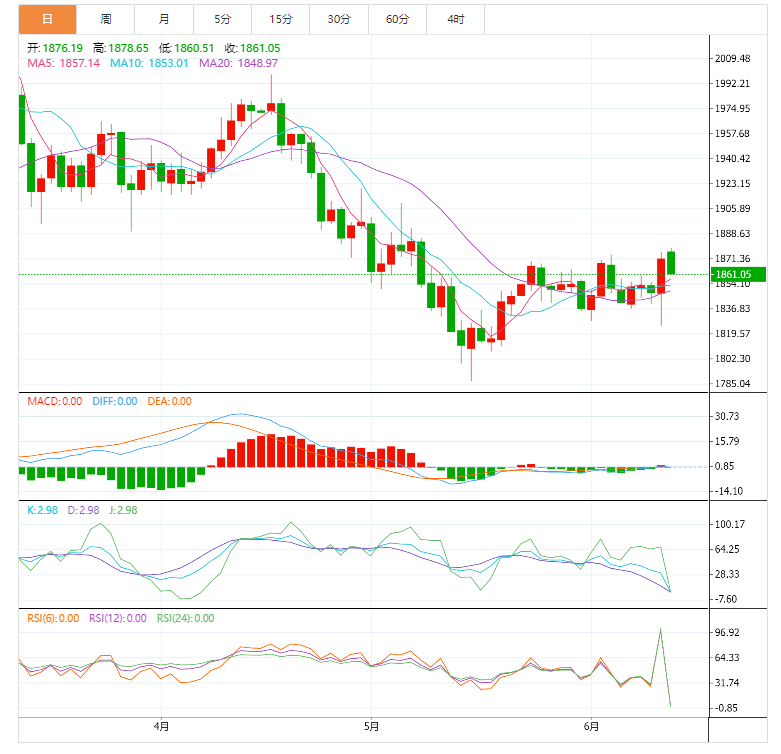The image size is (781, 754).
Task: Click the latest green candlestick on the right
Action: coord(671,263)
